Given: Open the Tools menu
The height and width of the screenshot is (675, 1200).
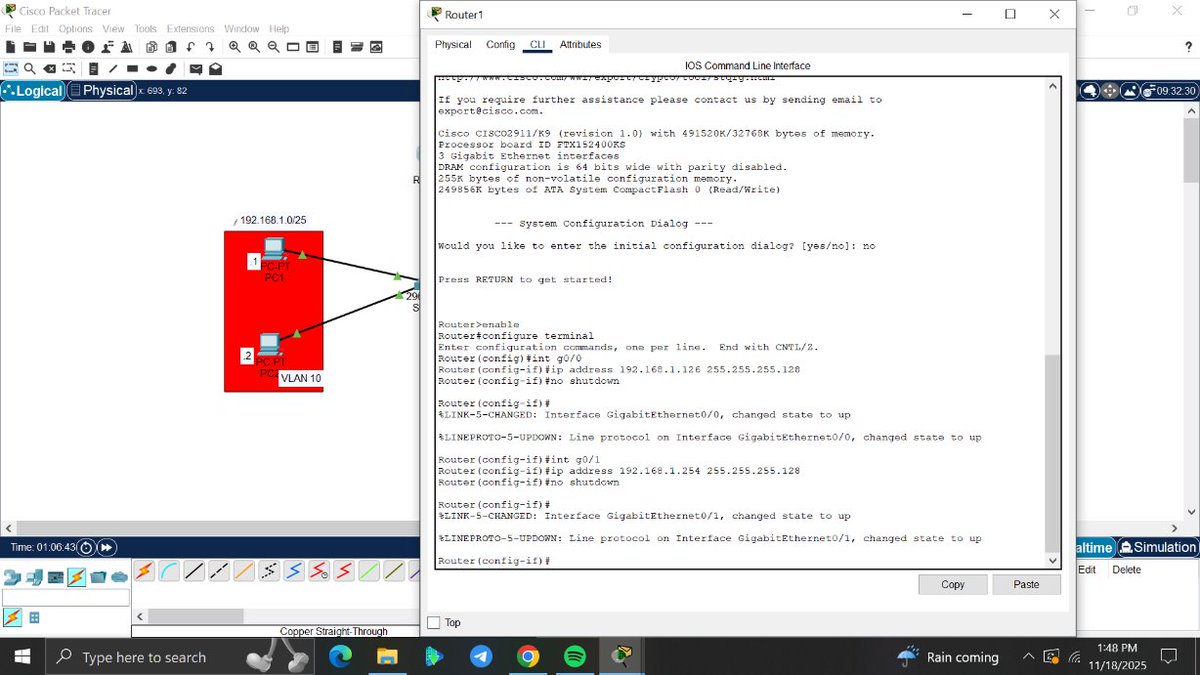Looking at the screenshot, I should (146, 29).
